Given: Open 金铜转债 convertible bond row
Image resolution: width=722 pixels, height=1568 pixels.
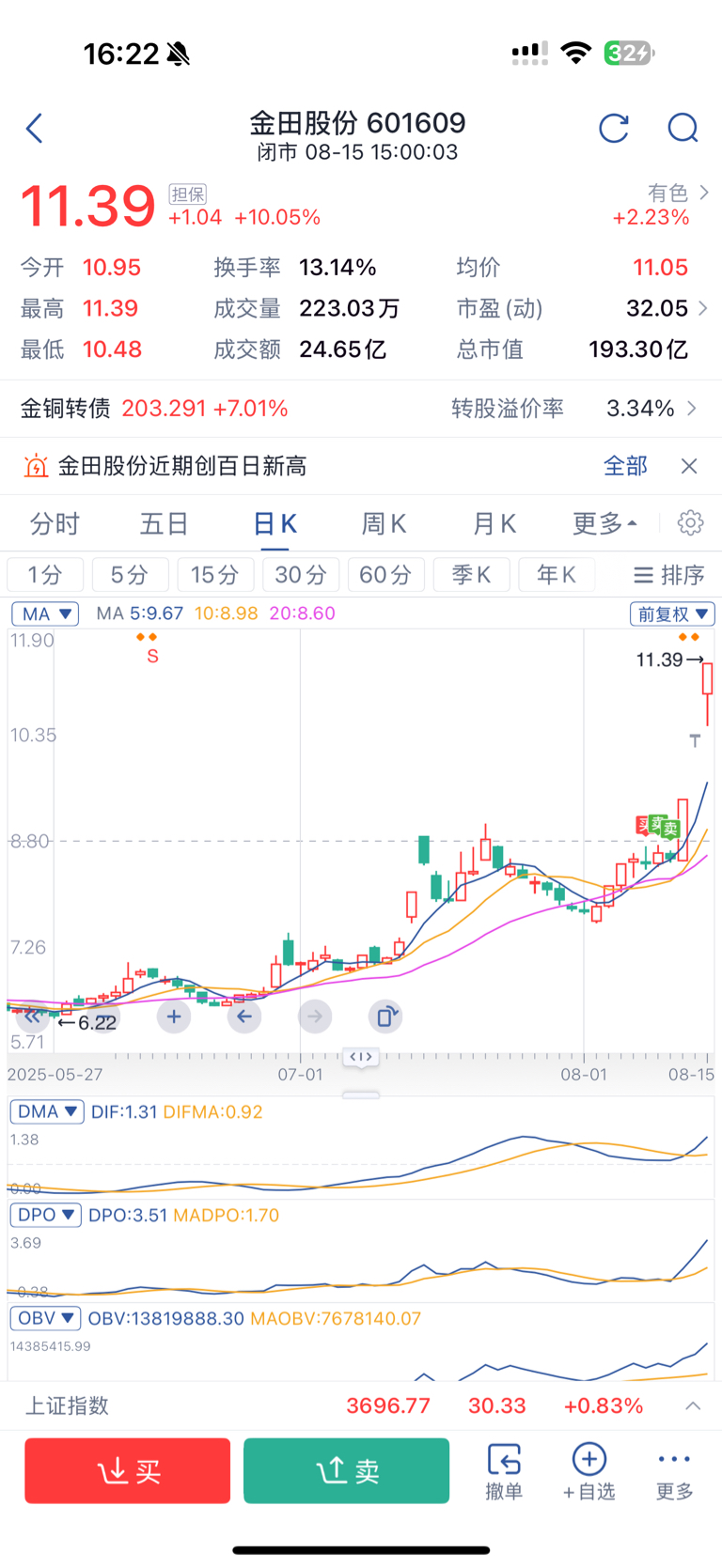Looking at the screenshot, I should pos(361,409).
